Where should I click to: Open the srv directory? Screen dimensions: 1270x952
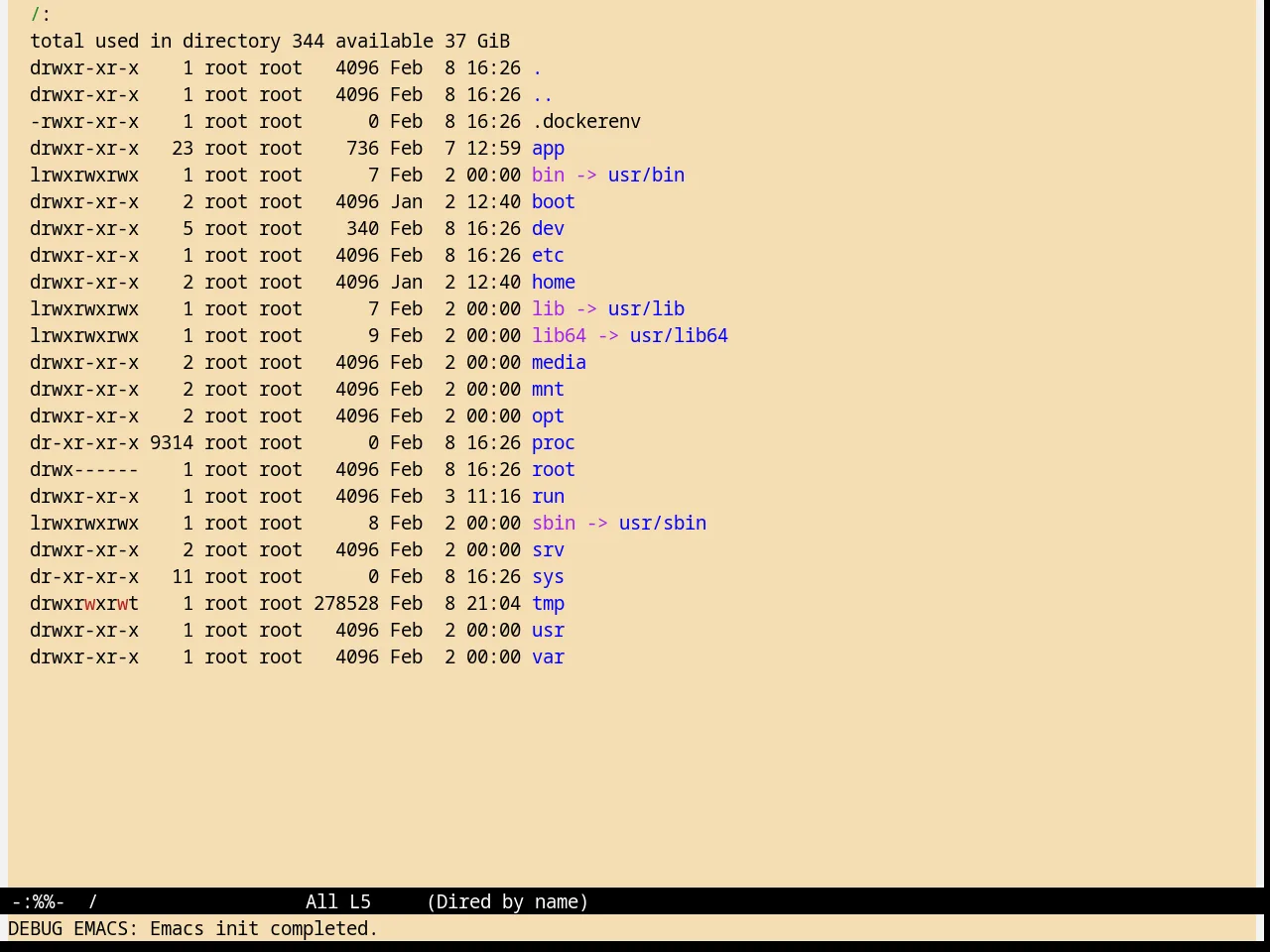pyautogui.click(x=548, y=550)
